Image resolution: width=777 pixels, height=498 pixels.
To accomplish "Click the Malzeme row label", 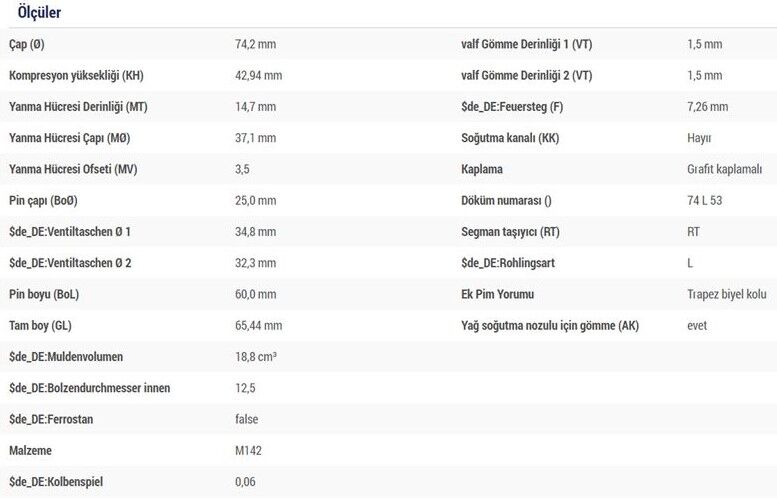I will pos(31,450).
